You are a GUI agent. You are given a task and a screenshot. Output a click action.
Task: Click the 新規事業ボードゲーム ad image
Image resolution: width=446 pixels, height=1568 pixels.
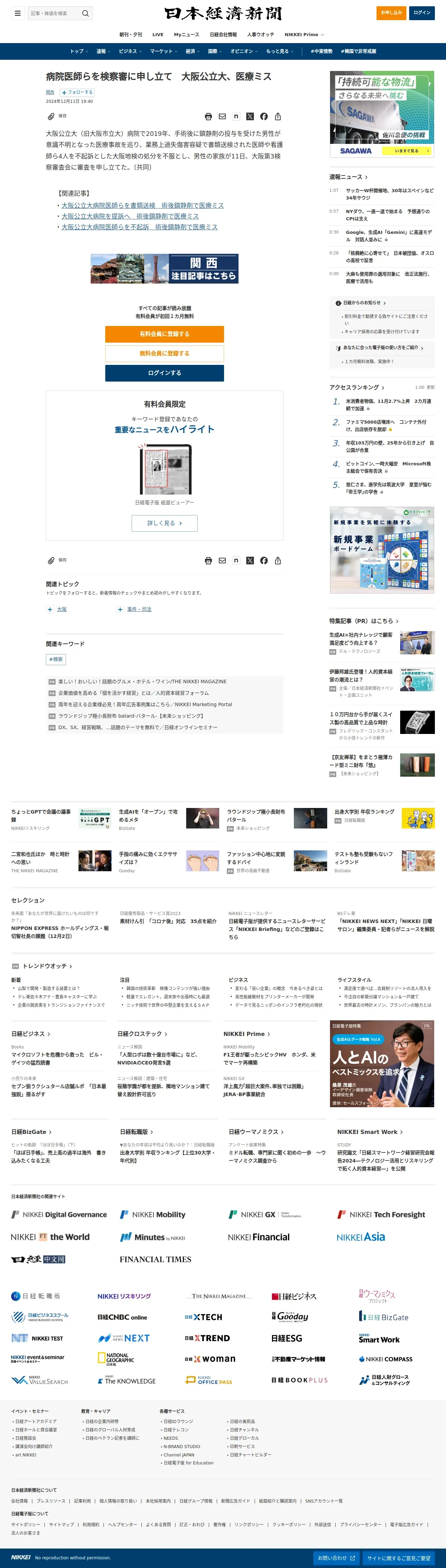382,550
